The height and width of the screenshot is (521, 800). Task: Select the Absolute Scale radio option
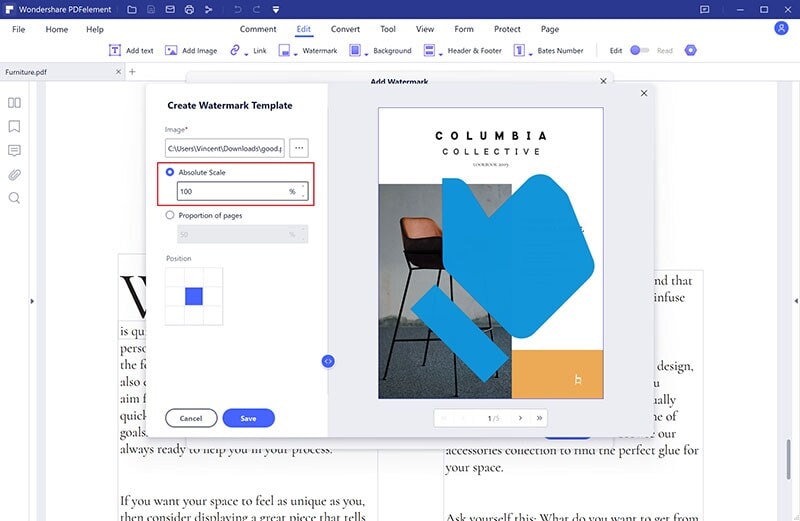point(170,172)
